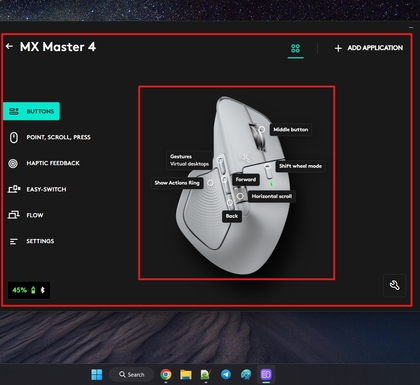
Task: Minimize the Options+ window
Action: pyautogui.click(x=411, y=28)
